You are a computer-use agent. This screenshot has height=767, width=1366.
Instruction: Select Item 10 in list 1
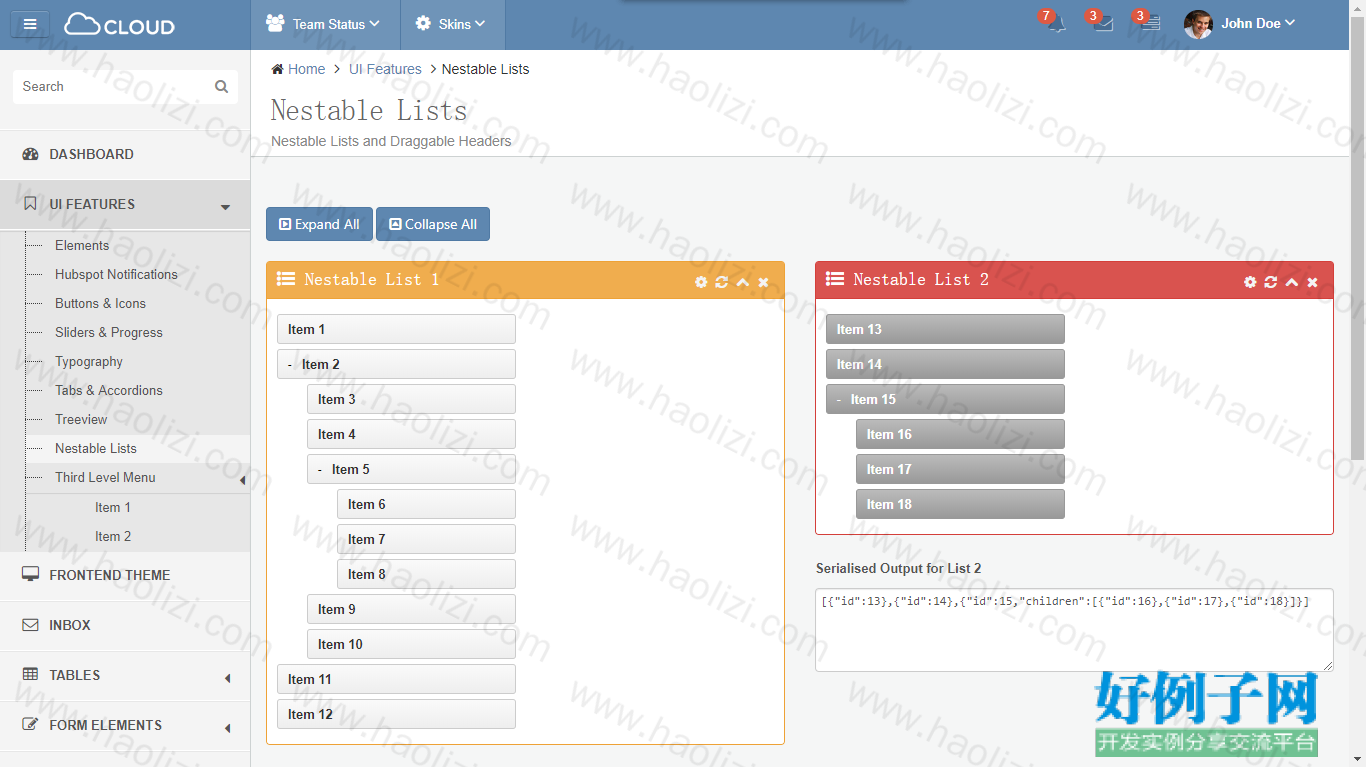pos(411,644)
